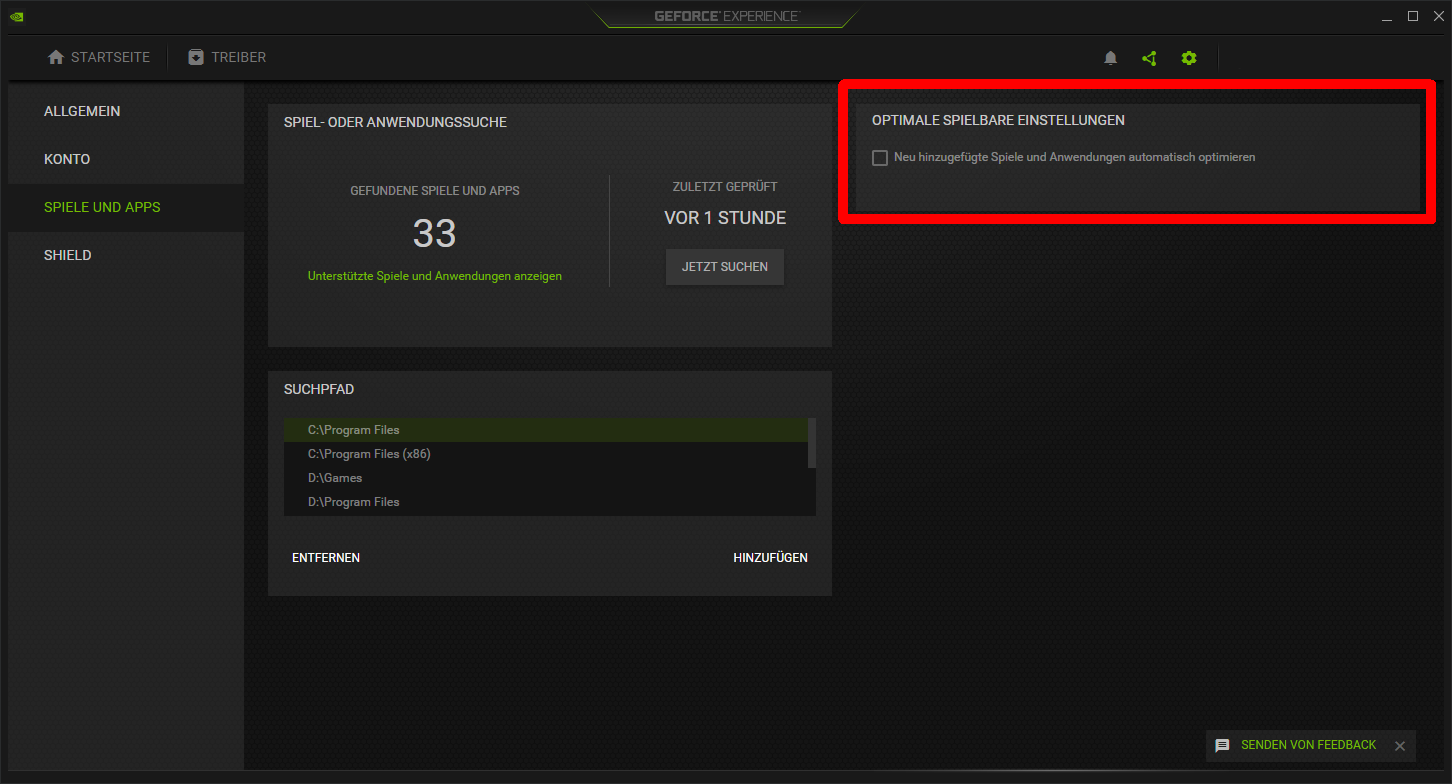Click the driver download icon beside Treiber
Screen dimensions: 1452x784
click(196, 57)
